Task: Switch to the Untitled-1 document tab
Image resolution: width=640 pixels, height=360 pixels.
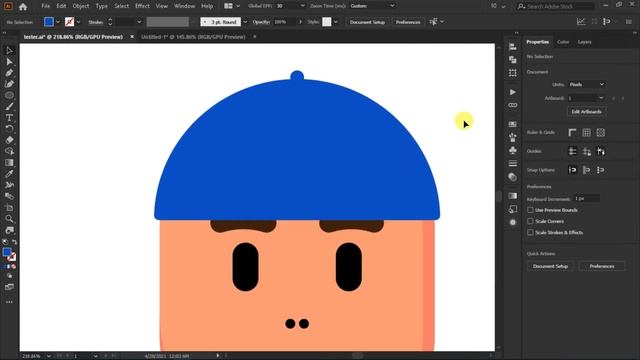Action: click(193, 37)
